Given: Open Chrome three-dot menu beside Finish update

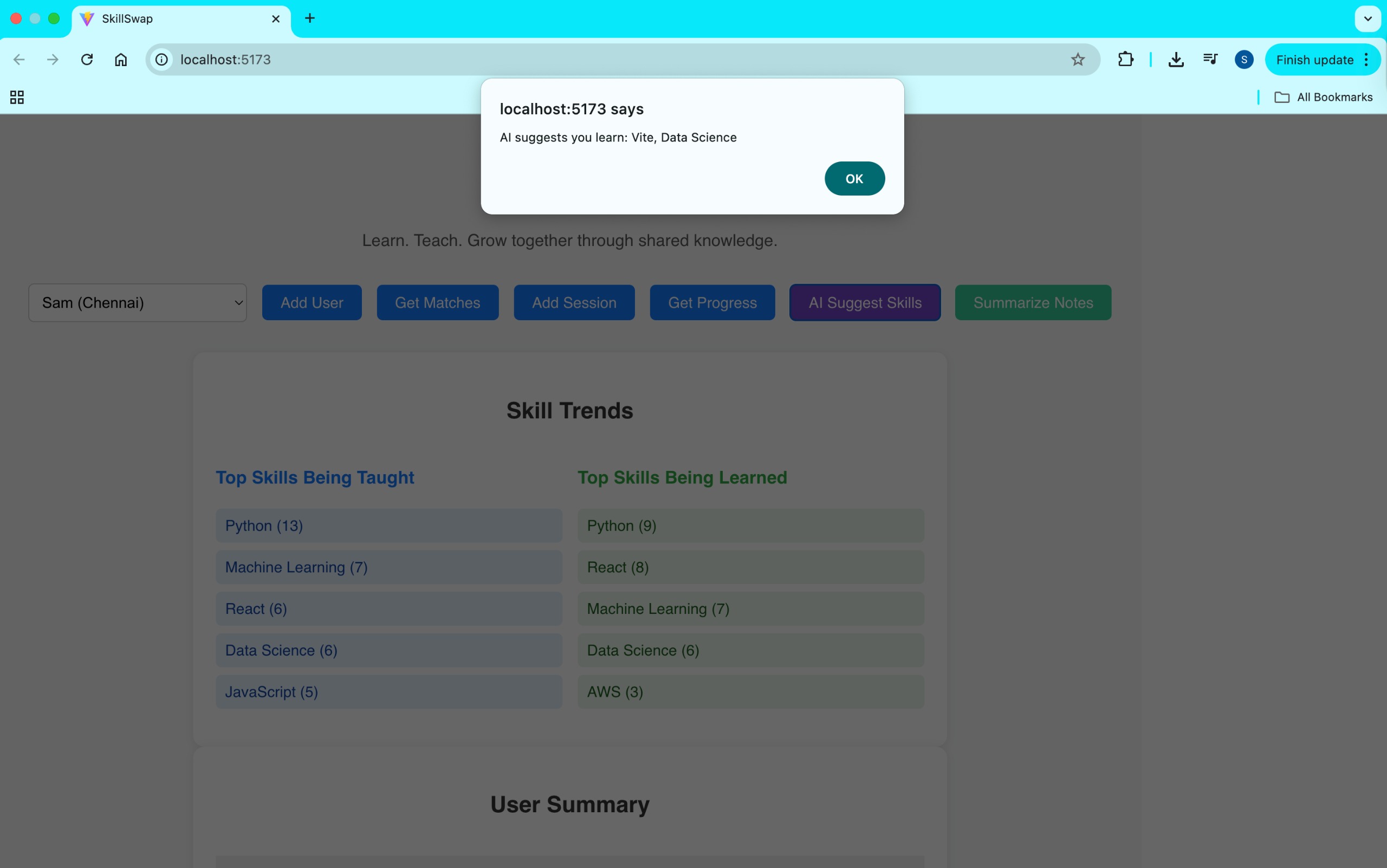Looking at the screenshot, I should pos(1366,60).
